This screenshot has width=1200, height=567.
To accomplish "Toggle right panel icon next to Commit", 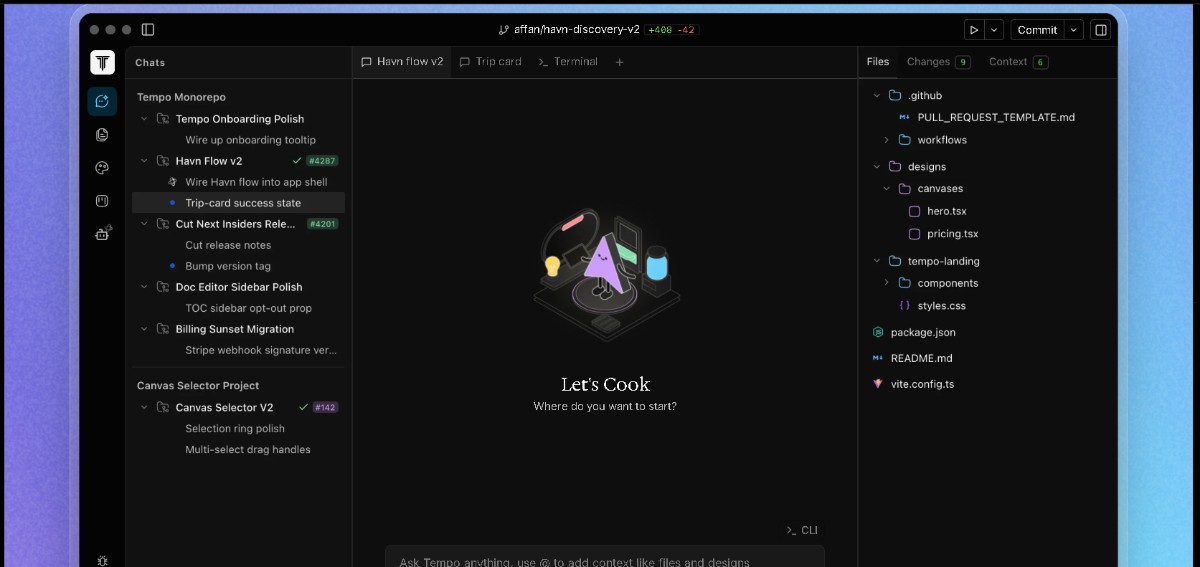I will (1101, 30).
